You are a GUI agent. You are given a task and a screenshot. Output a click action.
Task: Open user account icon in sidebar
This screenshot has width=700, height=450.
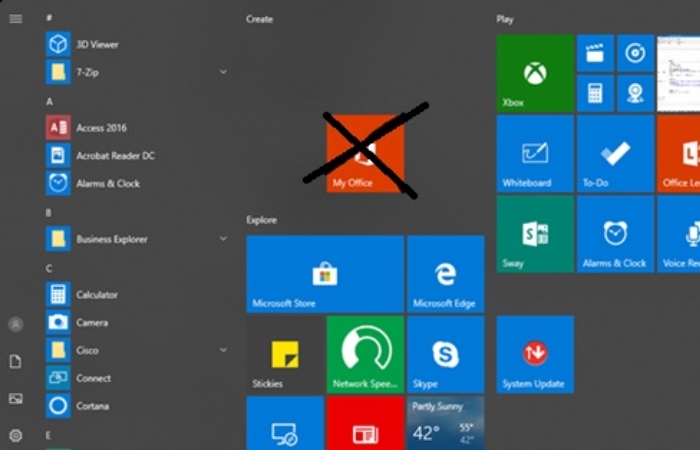tap(16, 325)
